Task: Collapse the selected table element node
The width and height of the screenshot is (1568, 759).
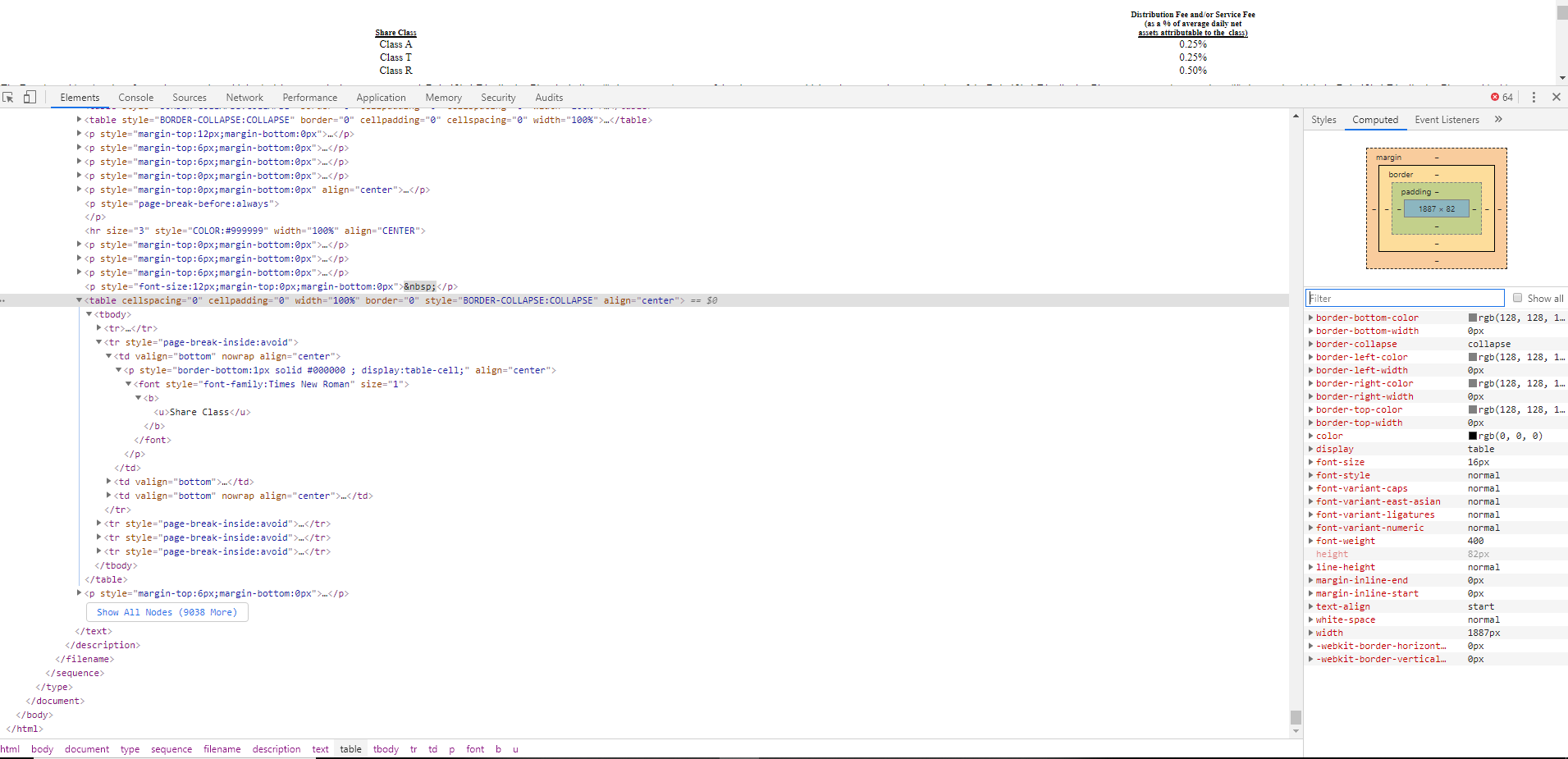Action: click(80, 300)
